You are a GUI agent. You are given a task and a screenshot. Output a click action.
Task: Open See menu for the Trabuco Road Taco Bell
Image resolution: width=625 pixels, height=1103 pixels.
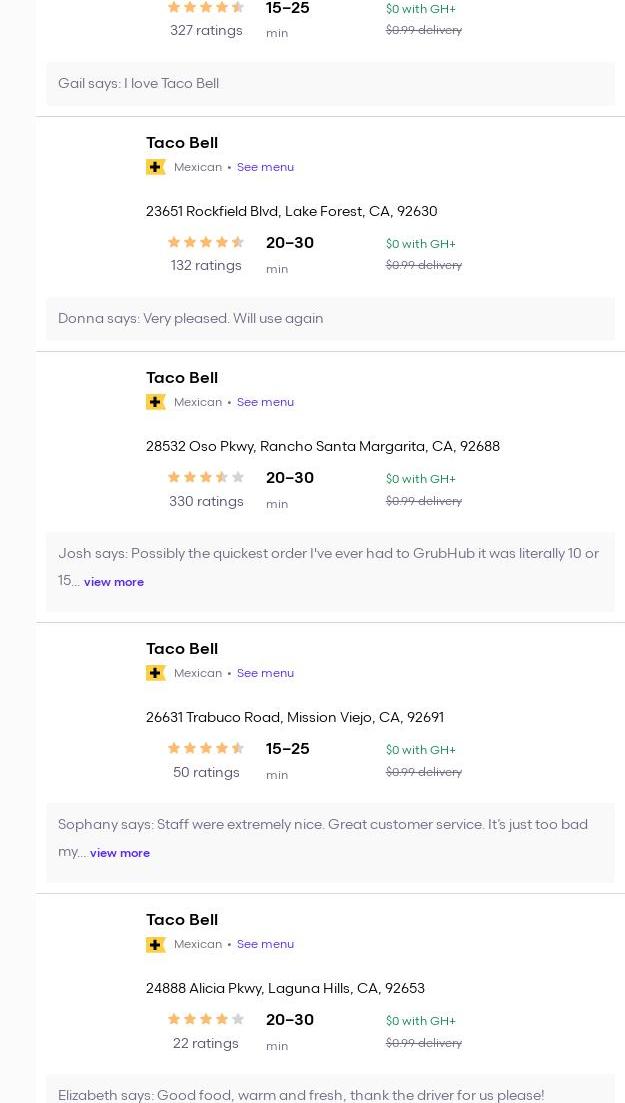[265, 673]
